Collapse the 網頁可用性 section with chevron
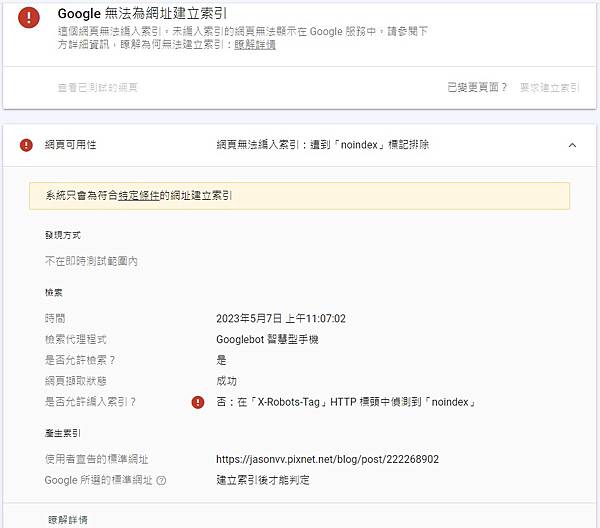This screenshot has width=600, height=528. 572,145
